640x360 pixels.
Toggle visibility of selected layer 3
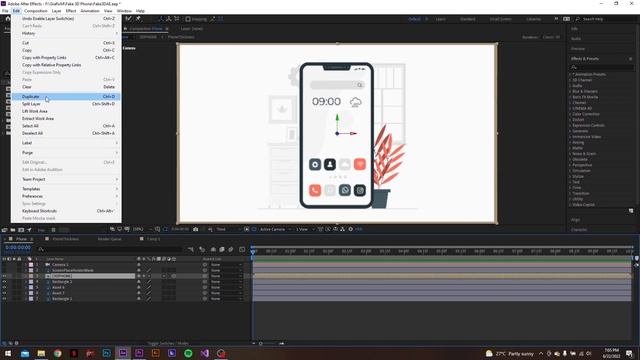tap(4, 276)
